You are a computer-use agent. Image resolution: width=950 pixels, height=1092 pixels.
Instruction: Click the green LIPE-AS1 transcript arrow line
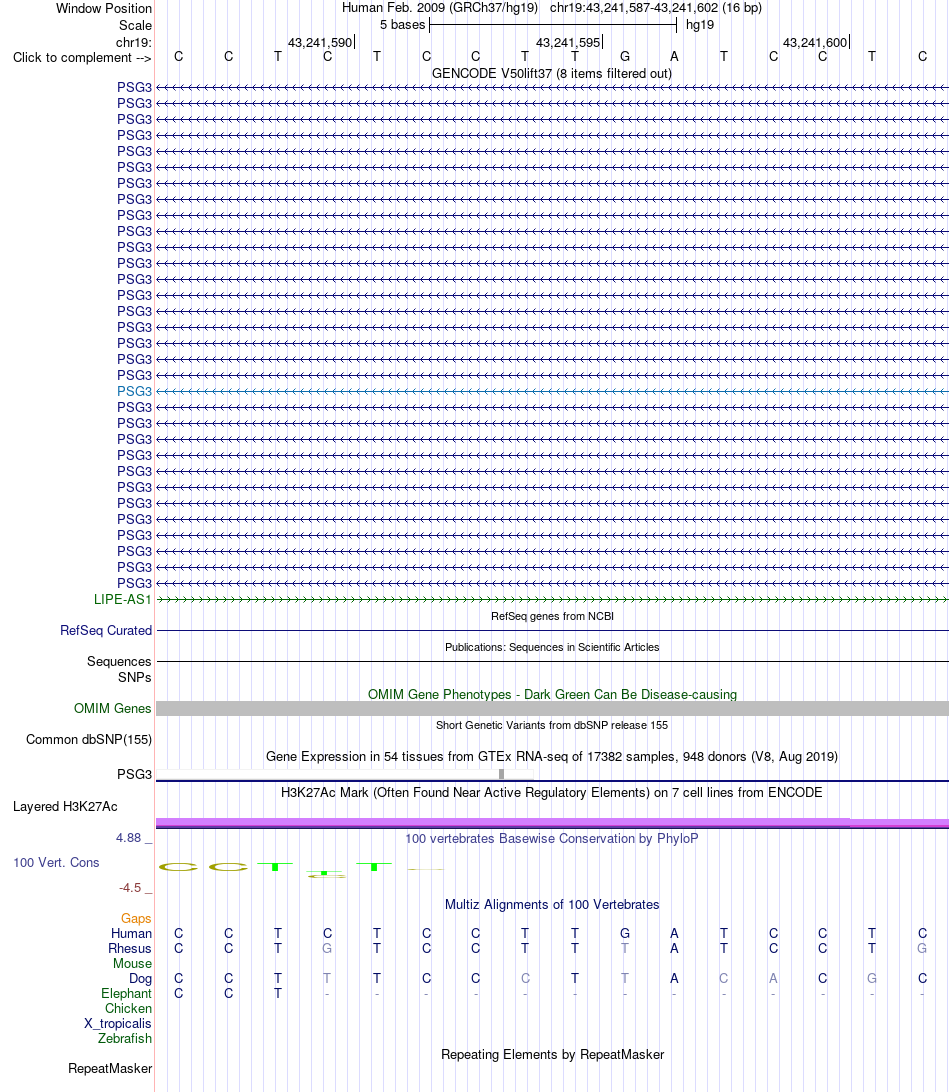(x=552, y=600)
